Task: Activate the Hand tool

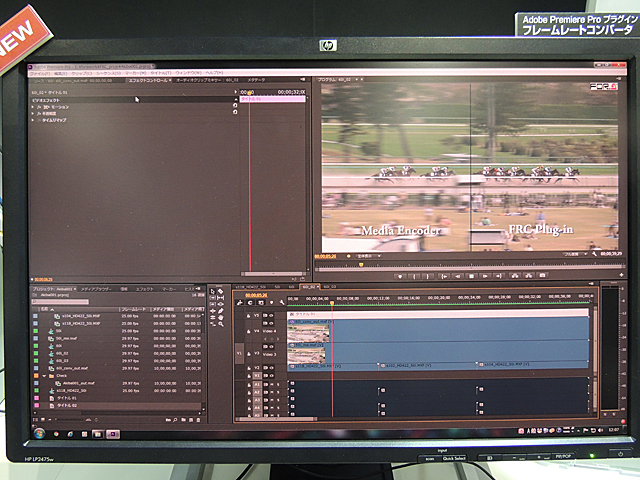Action: (220, 318)
